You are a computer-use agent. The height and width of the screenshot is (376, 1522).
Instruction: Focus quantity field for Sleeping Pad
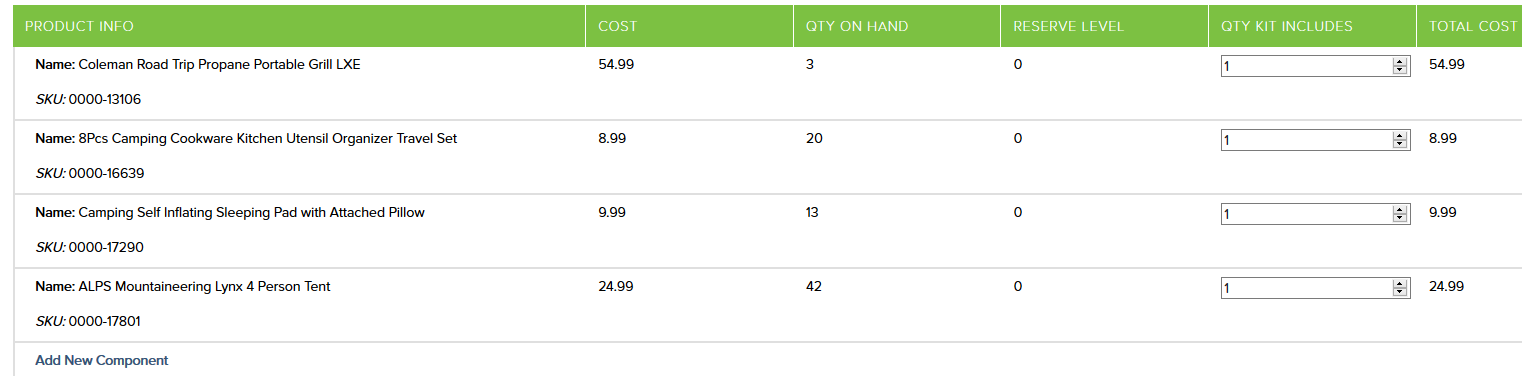coord(1306,214)
